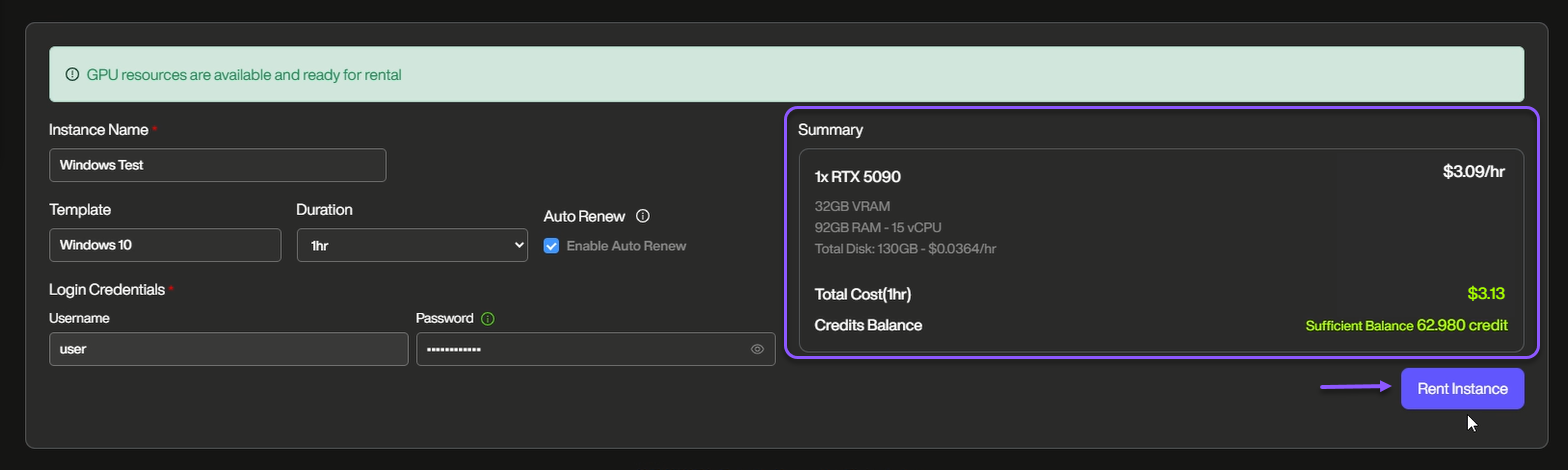
Task: Click the Enable Auto Renew label text
Action: pyautogui.click(x=626, y=246)
